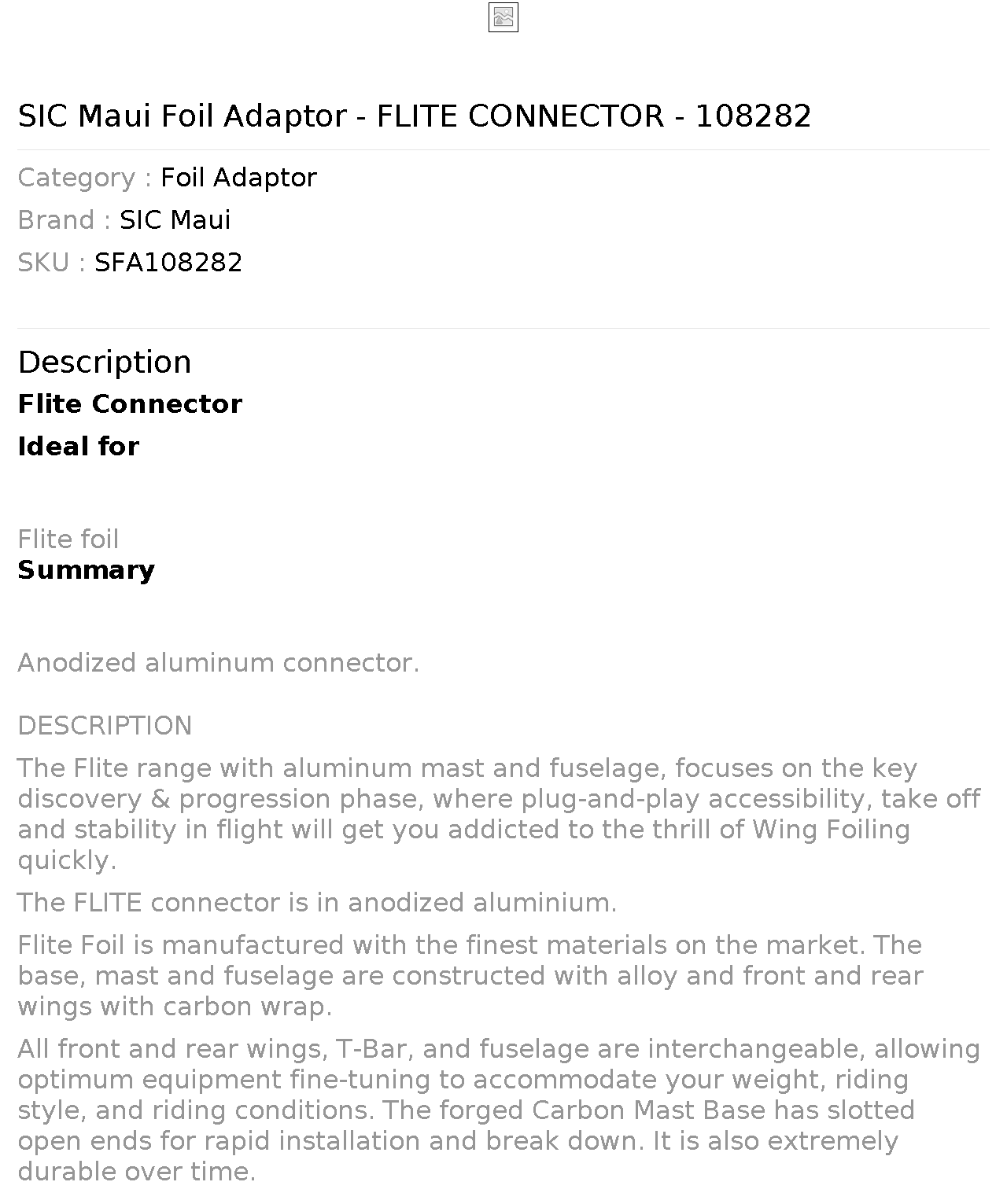Image resolution: width=1007 pixels, height=1204 pixels.
Task: Click the Brand label text
Action: click(65, 220)
